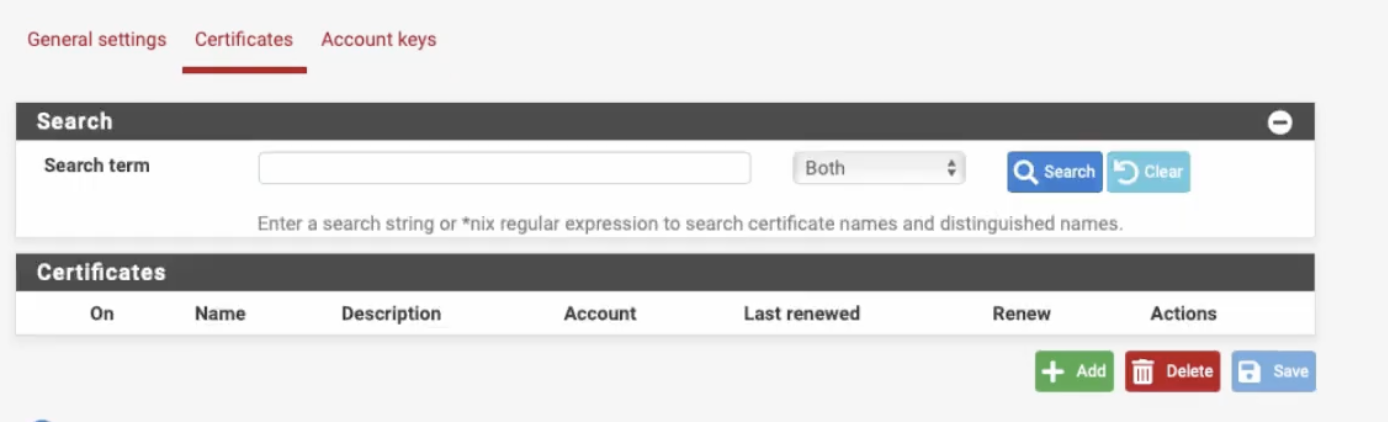This screenshot has height=422, width=1388.
Task: Click the red Delete trash button
Action: [x=1172, y=371]
